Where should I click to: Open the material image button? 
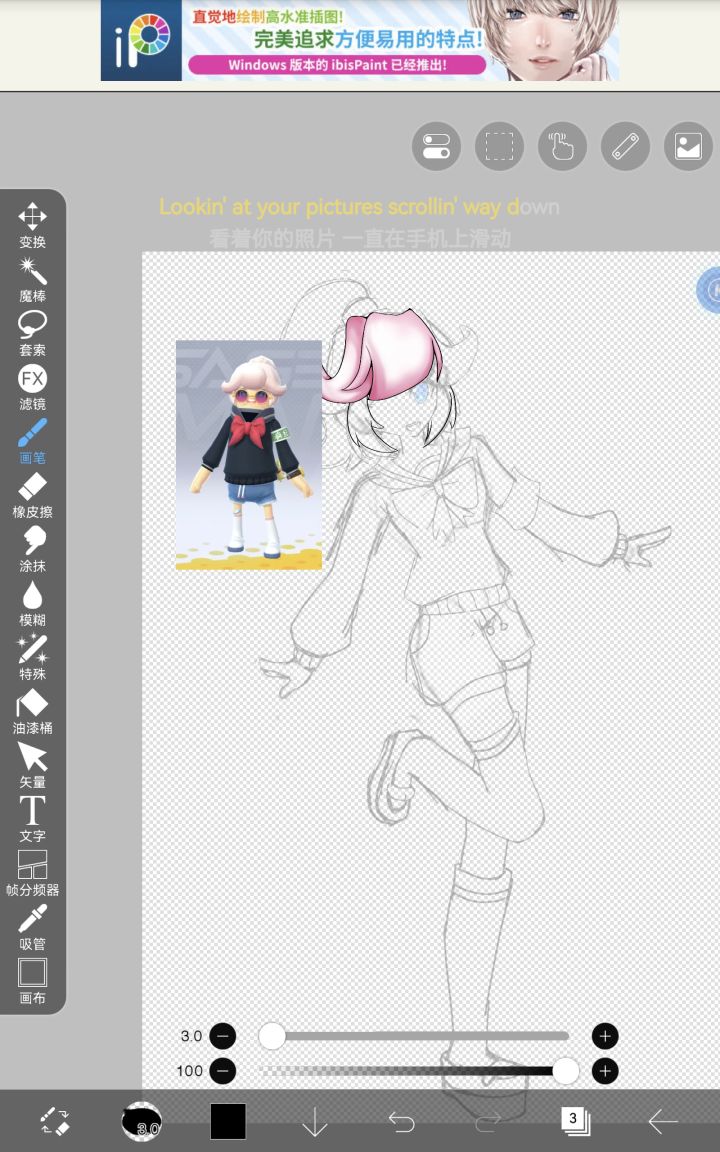688,146
